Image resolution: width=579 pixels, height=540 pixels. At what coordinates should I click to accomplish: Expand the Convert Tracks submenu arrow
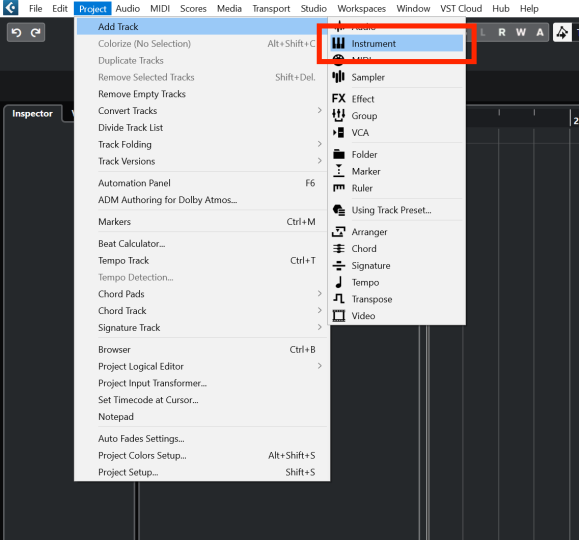[x=319, y=110]
